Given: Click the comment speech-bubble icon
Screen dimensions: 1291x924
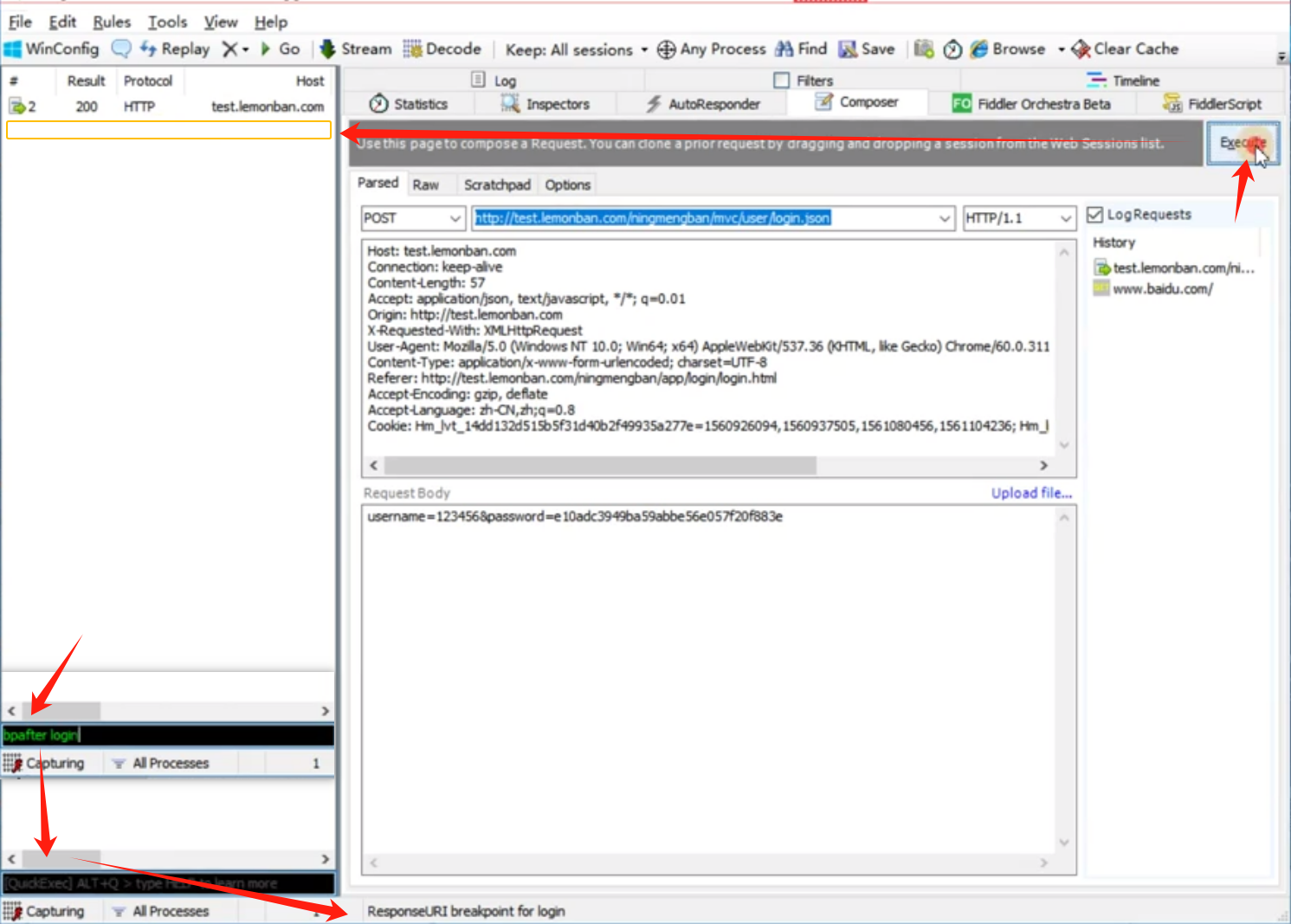Looking at the screenshot, I should (x=121, y=48).
